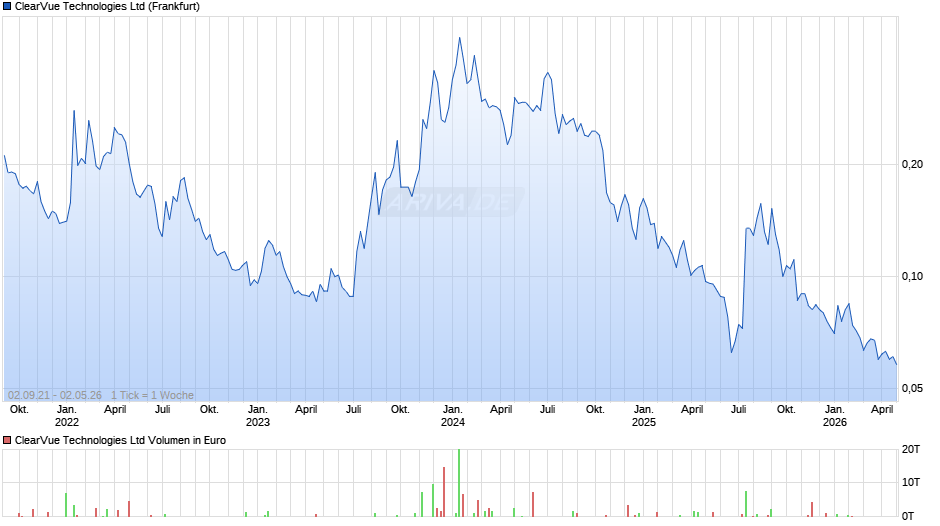Click the highest peak of the price line

460,38
